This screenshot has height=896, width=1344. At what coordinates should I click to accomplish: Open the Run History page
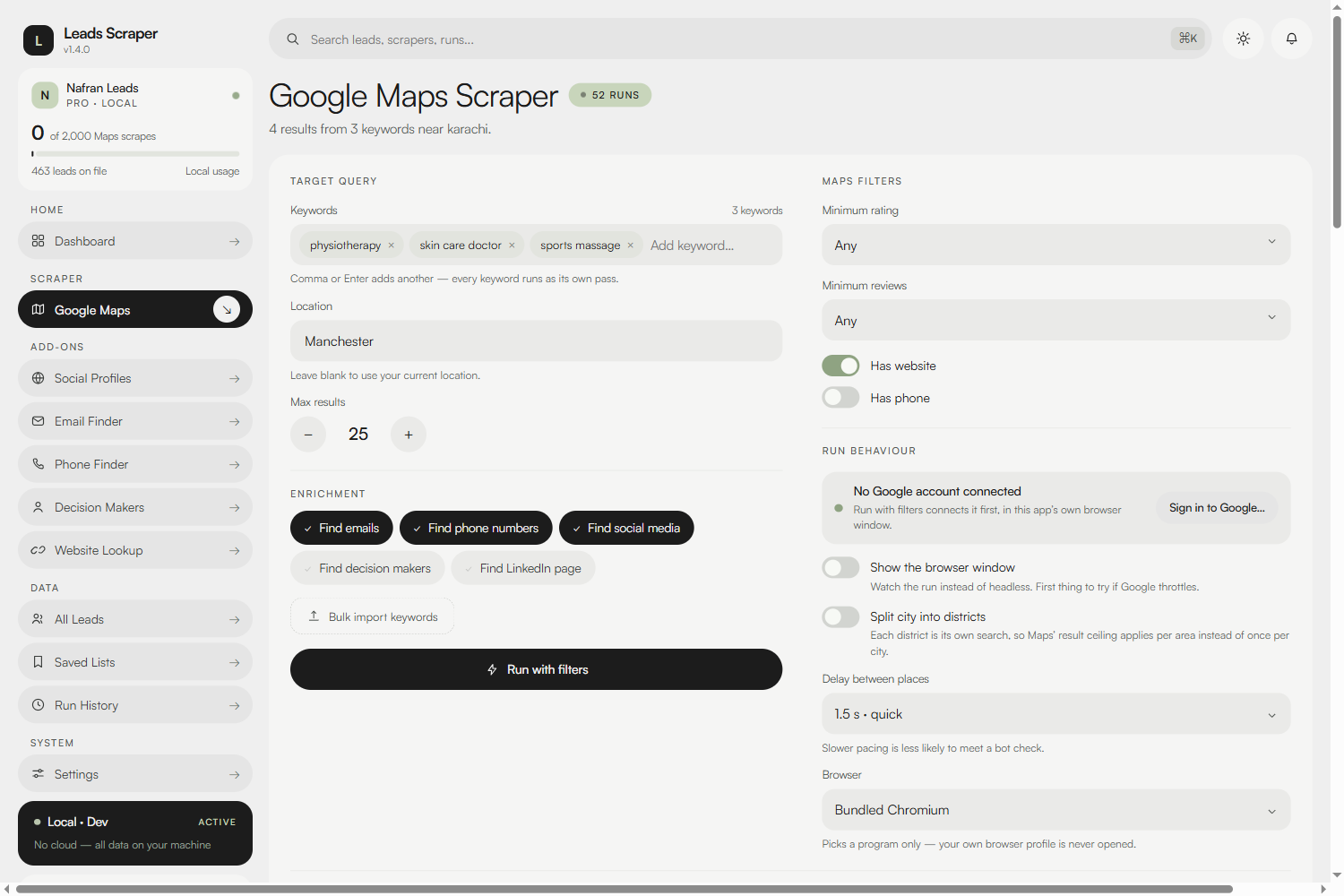click(x=135, y=705)
